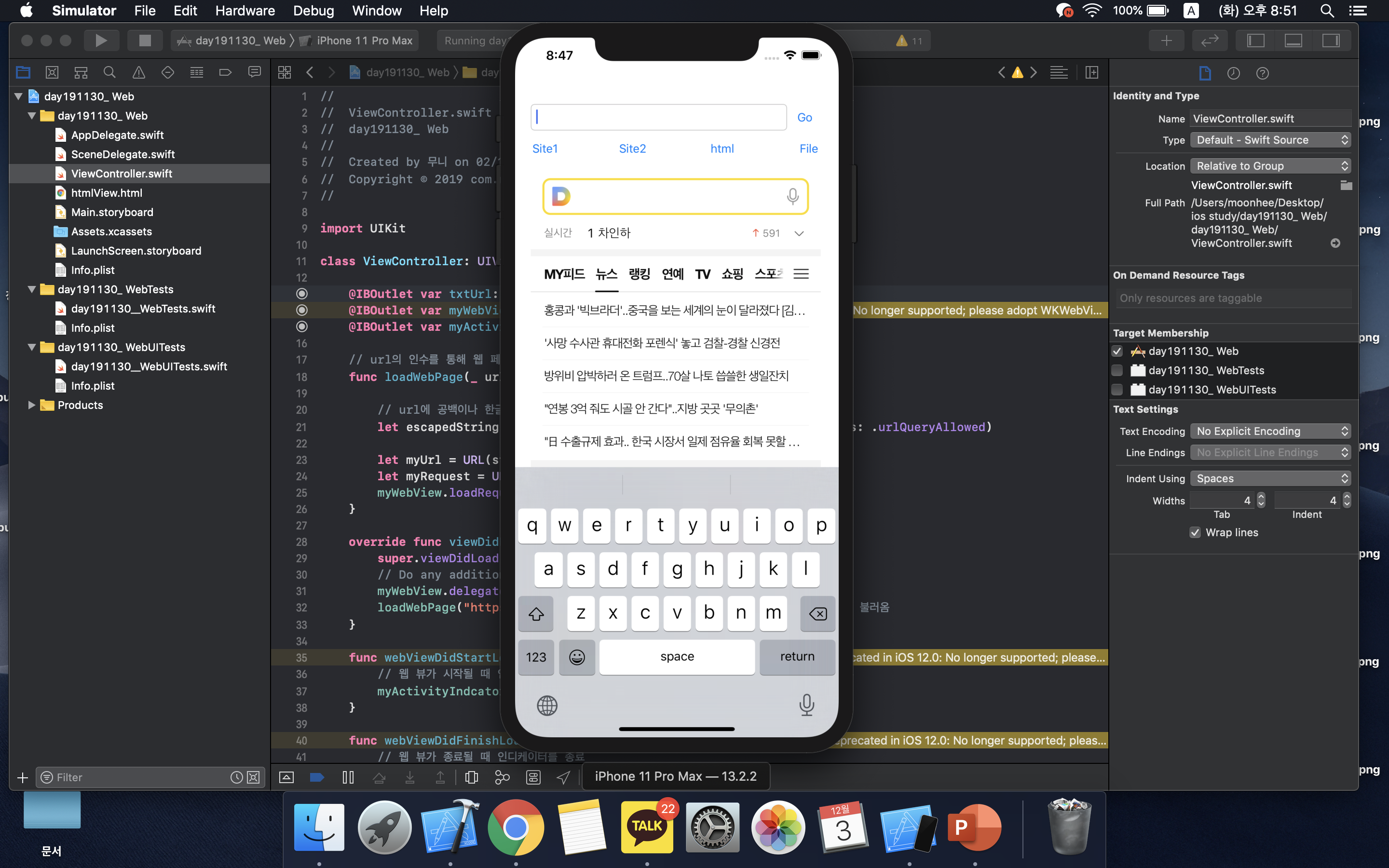Open the Text Encoding dropdown
The width and height of the screenshot is (1389, 868).
1270,431
